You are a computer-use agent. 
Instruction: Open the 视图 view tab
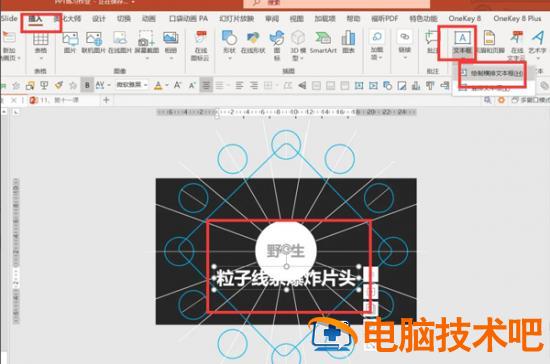pyautogui.click(x=296, y=19)
